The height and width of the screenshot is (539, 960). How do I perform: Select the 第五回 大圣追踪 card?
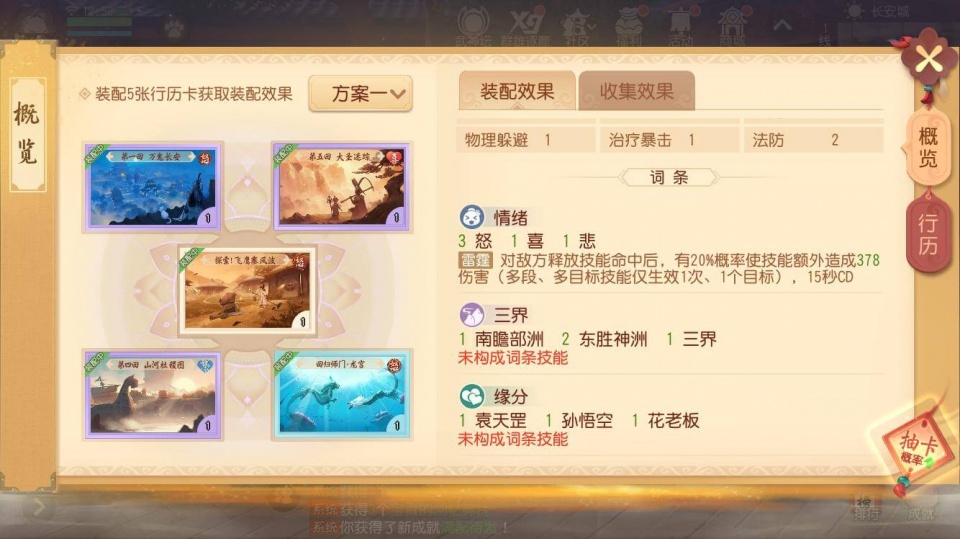click(x=341, y=187)
